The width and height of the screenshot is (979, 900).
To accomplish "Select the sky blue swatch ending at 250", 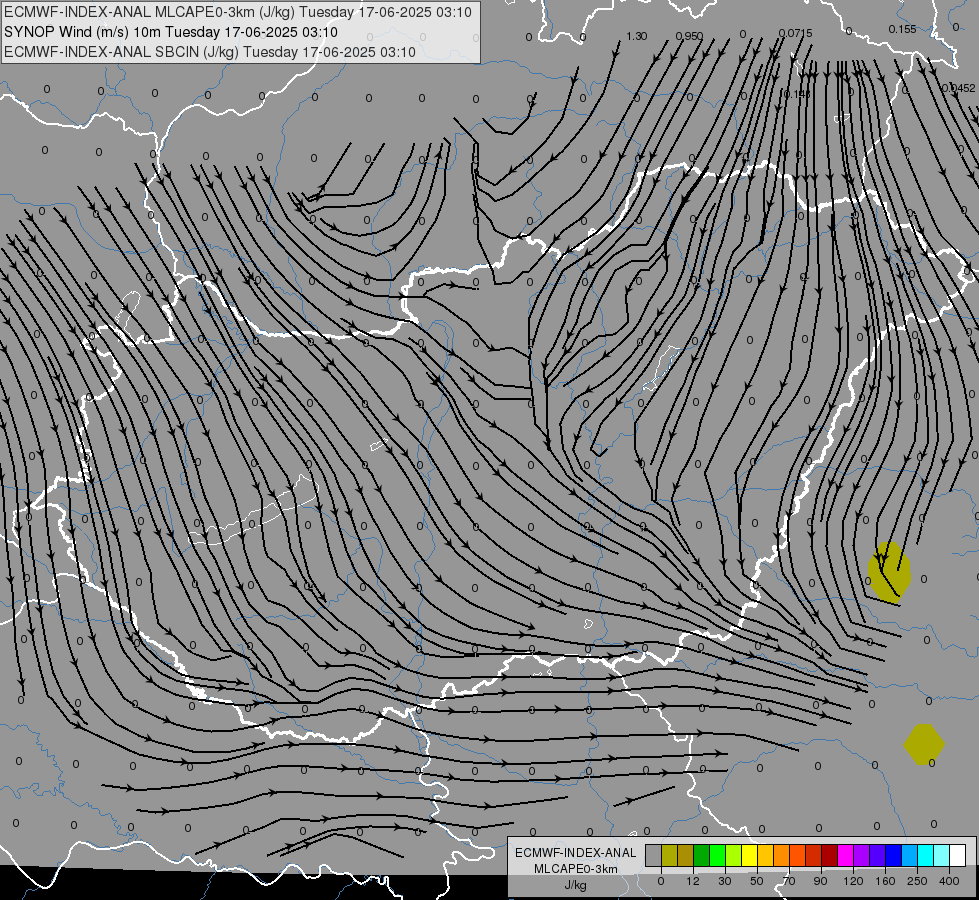I will (x=910, y=855).
